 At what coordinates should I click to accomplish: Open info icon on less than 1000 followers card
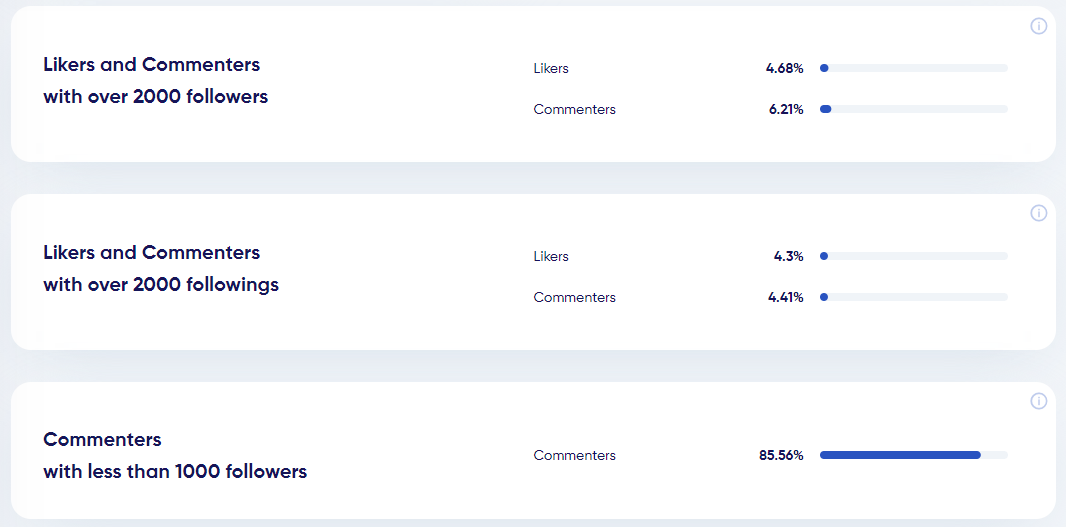click(x=1038, y=401)
